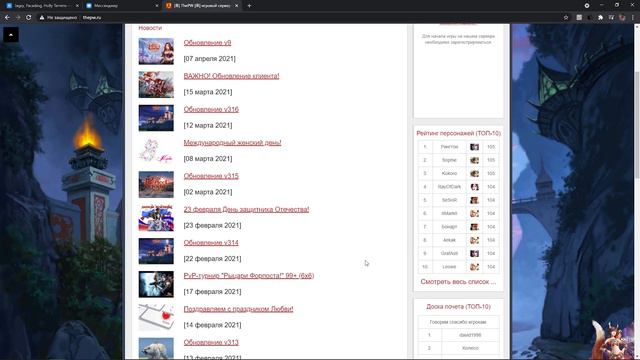Click the not-secure warning icon in address bar
This screenshot has width=640, height=360.
[x=42, y=18]
